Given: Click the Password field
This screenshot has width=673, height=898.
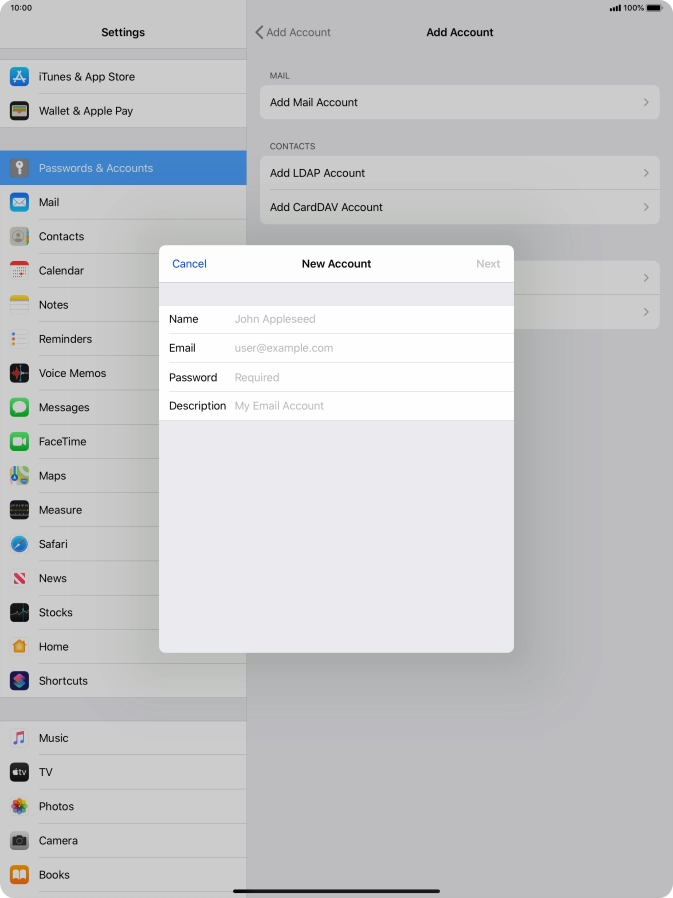Looking at the screenshot, I should (x=370, y=378).
